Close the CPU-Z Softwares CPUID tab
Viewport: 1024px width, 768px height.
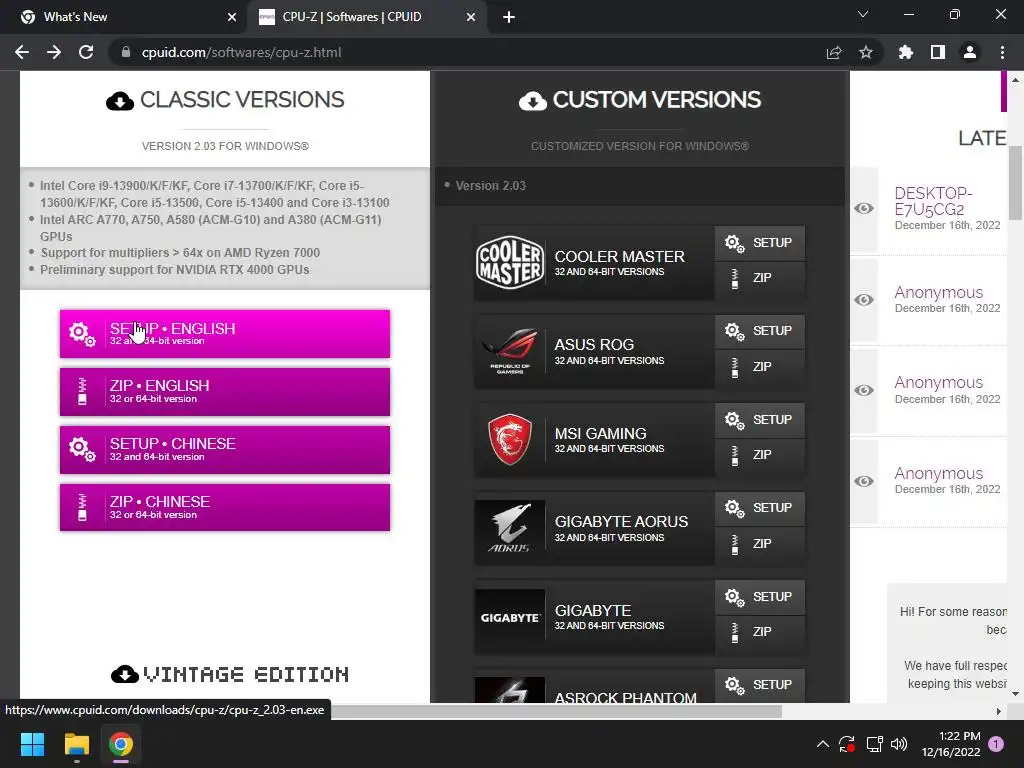click(471, 18)
